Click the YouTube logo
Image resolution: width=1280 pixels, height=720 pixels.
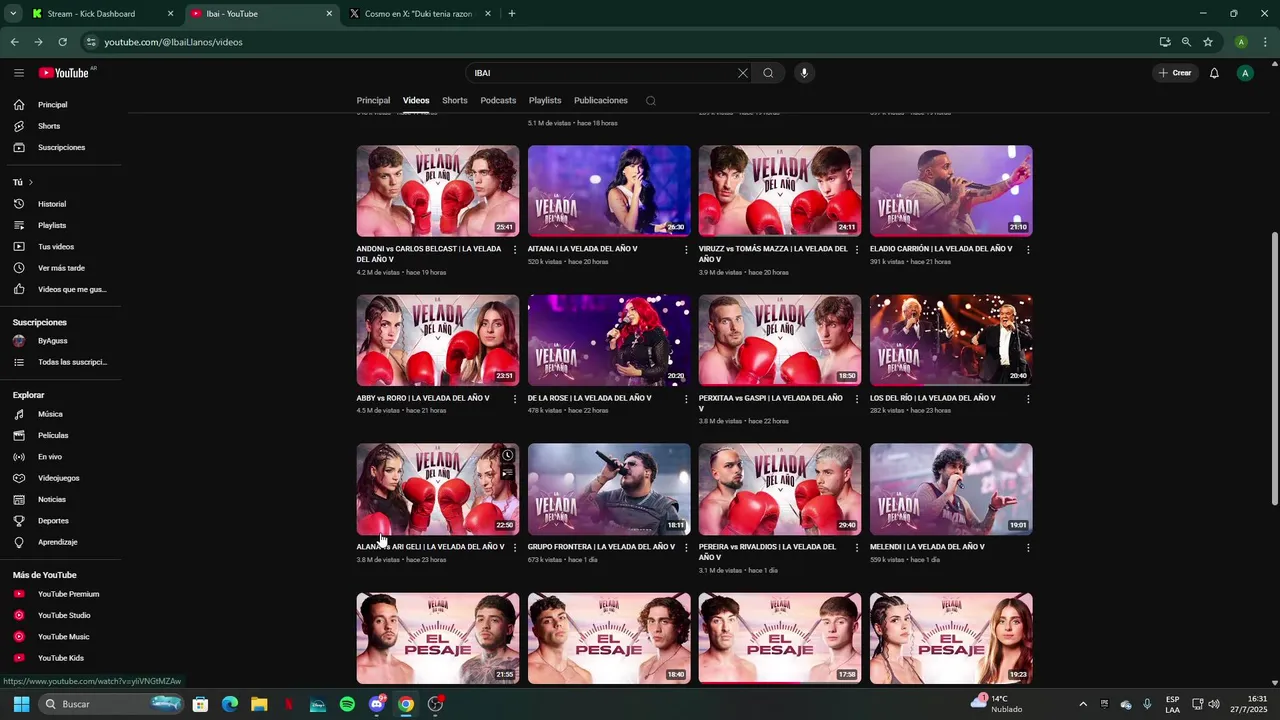[x=65, y=73]
